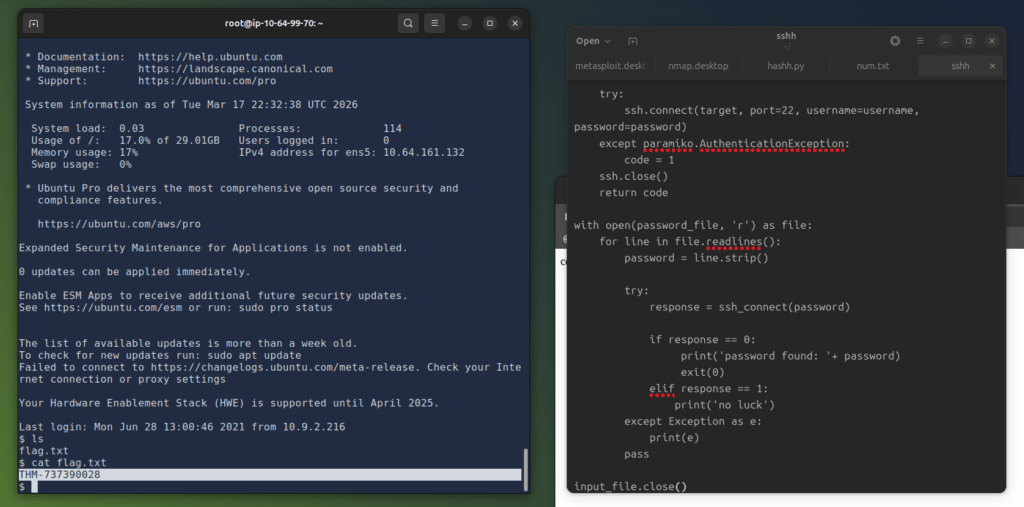
Task: Create a new document in text editor
Action: tap(632, 41)
